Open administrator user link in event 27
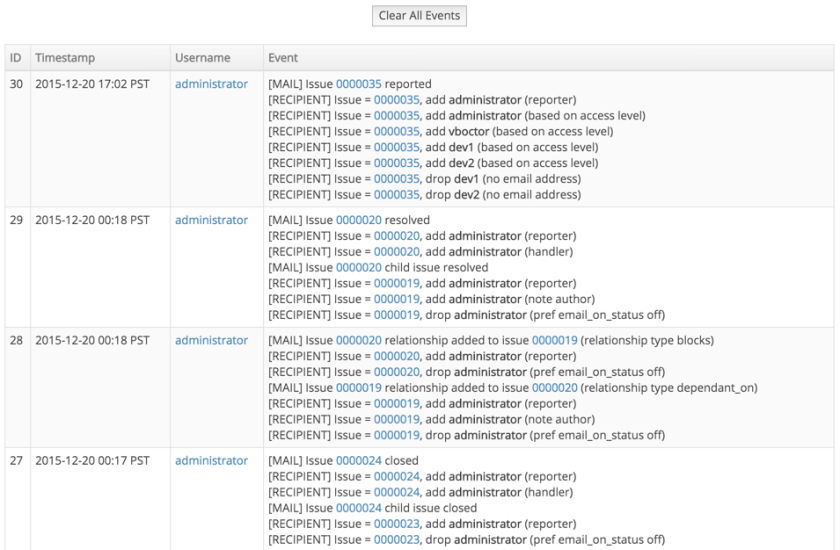This screenshot has height=550, width=840. [211, 461]
